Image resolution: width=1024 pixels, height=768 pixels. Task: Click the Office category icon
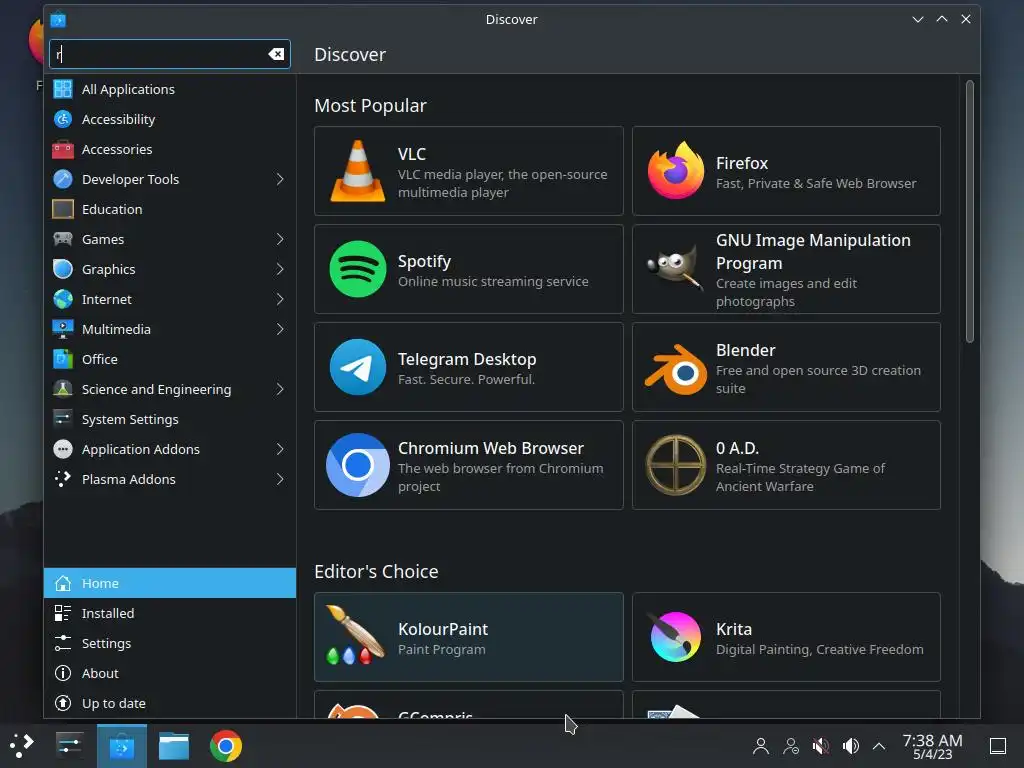pos(63,359)
